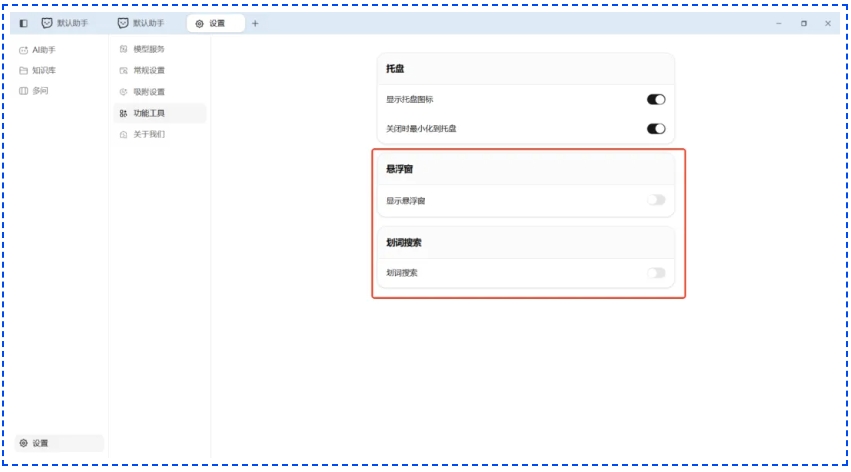This screenshot has height=472, width=851.
Task: Turn off 关闭时最小化到托盘 switch
Action: [656, 129]
